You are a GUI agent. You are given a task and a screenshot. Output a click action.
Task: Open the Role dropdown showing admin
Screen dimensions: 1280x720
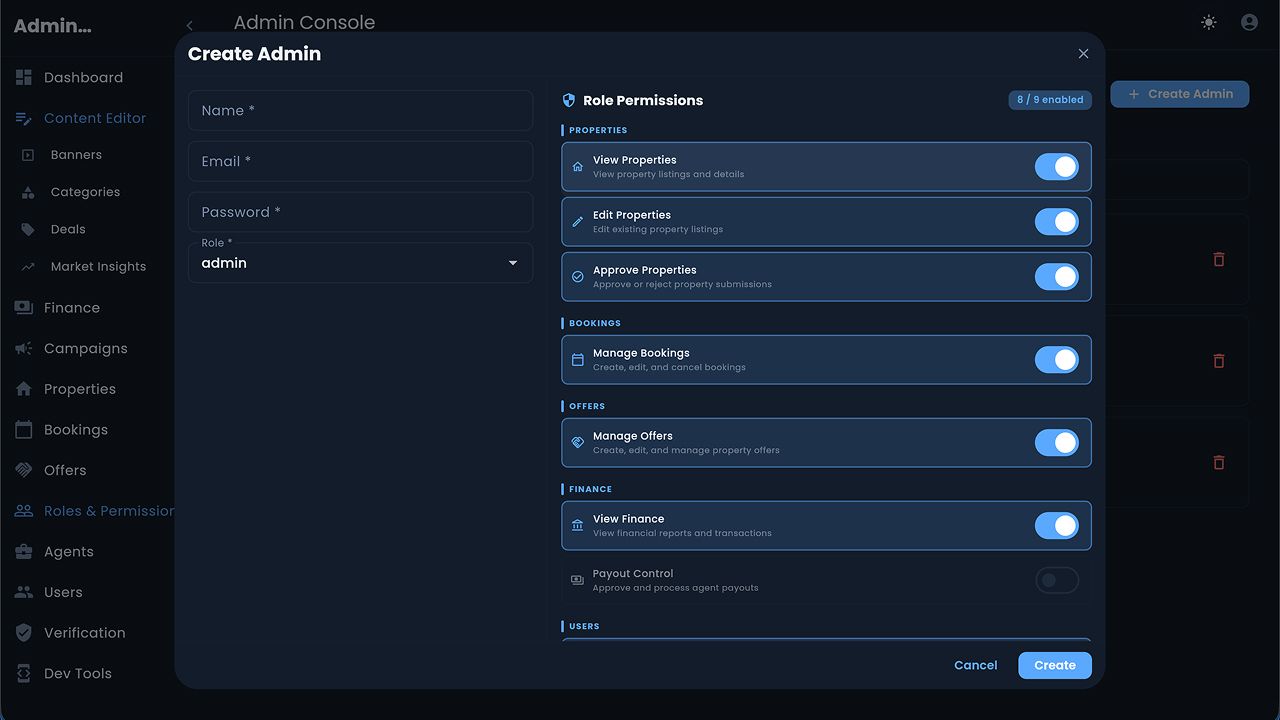(x=360, y=263)
